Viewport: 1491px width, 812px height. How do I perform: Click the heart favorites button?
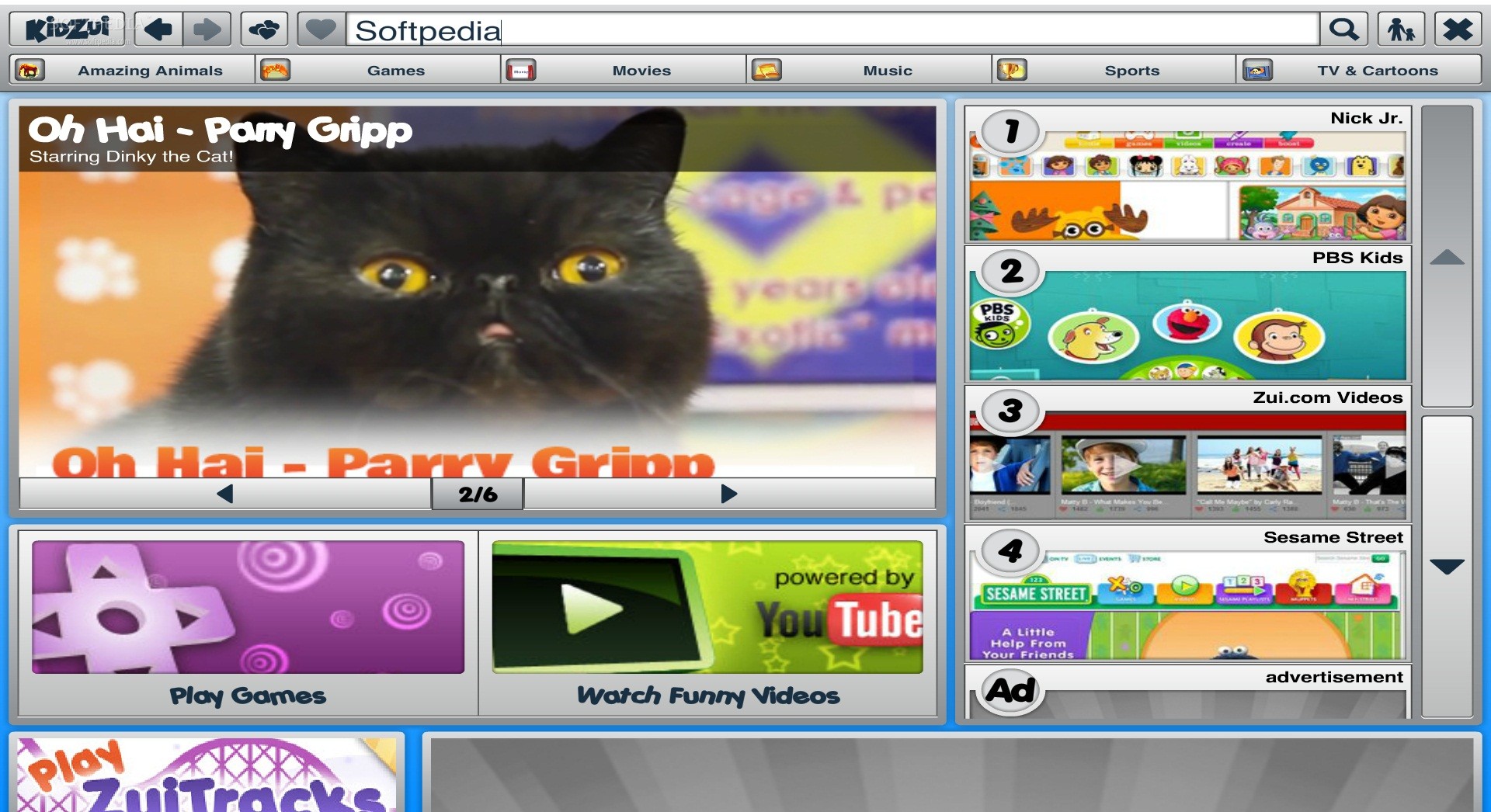click(x=321, y=29)
